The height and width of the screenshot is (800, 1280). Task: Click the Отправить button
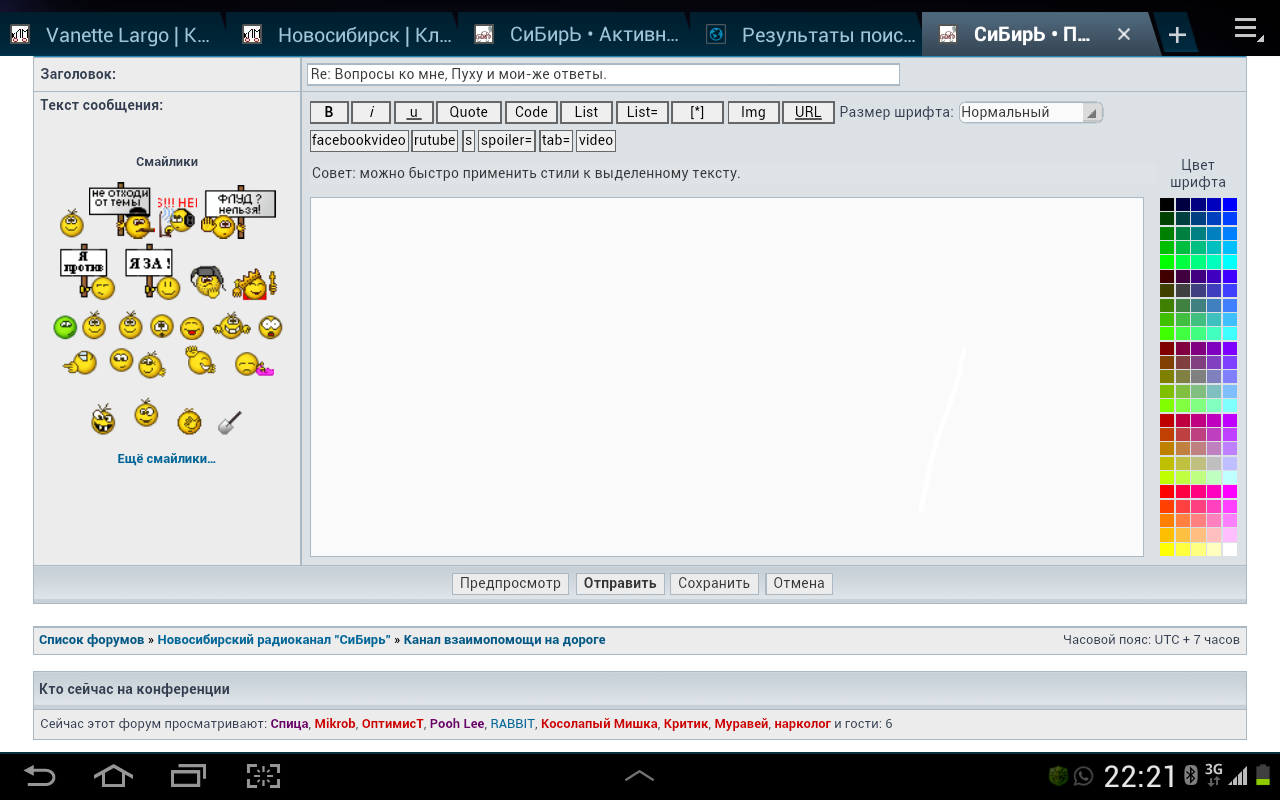point(619,583)
